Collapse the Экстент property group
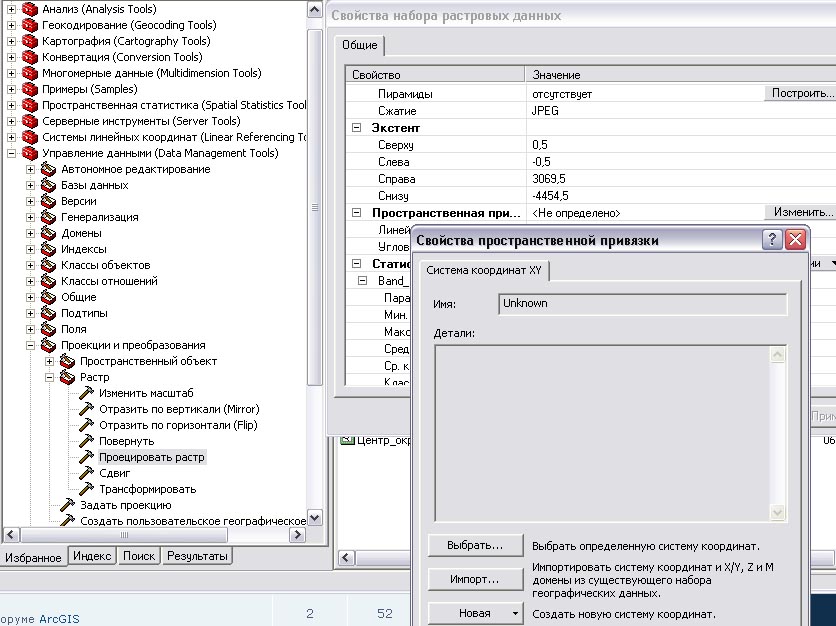Image resolution: width=836 pixels, height=626 pixels. click(x=356, y=128)
